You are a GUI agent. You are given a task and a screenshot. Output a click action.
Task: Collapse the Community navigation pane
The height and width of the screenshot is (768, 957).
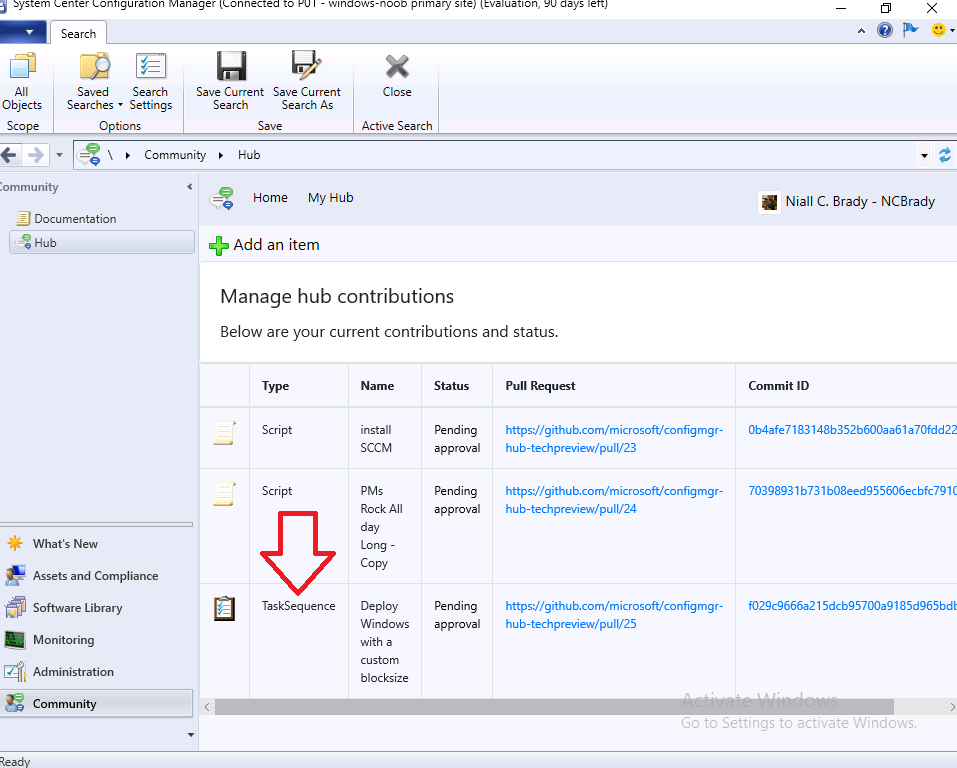pyautogui.click(x=190, y=187)
